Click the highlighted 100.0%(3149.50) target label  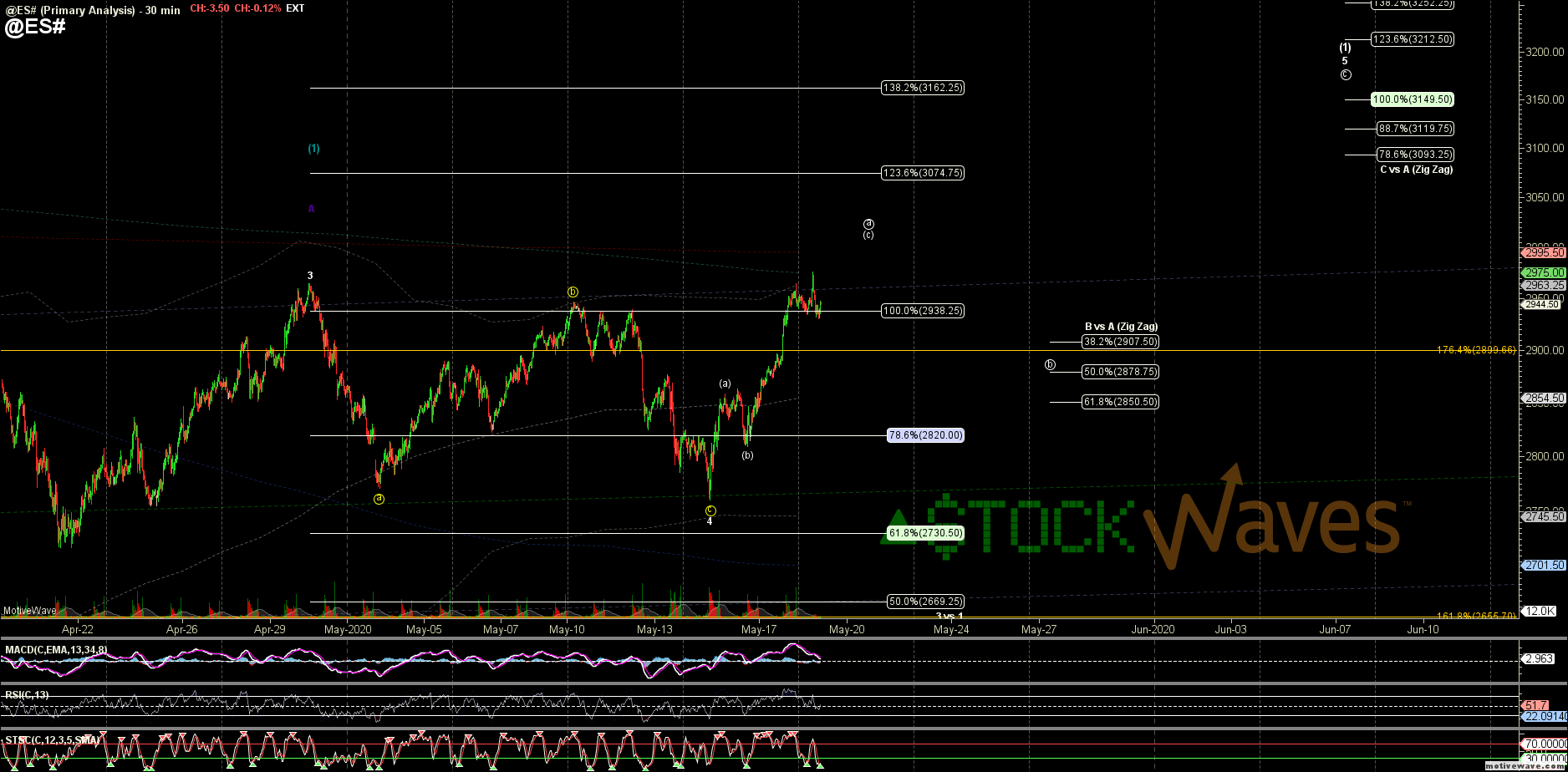[1413, 99]
